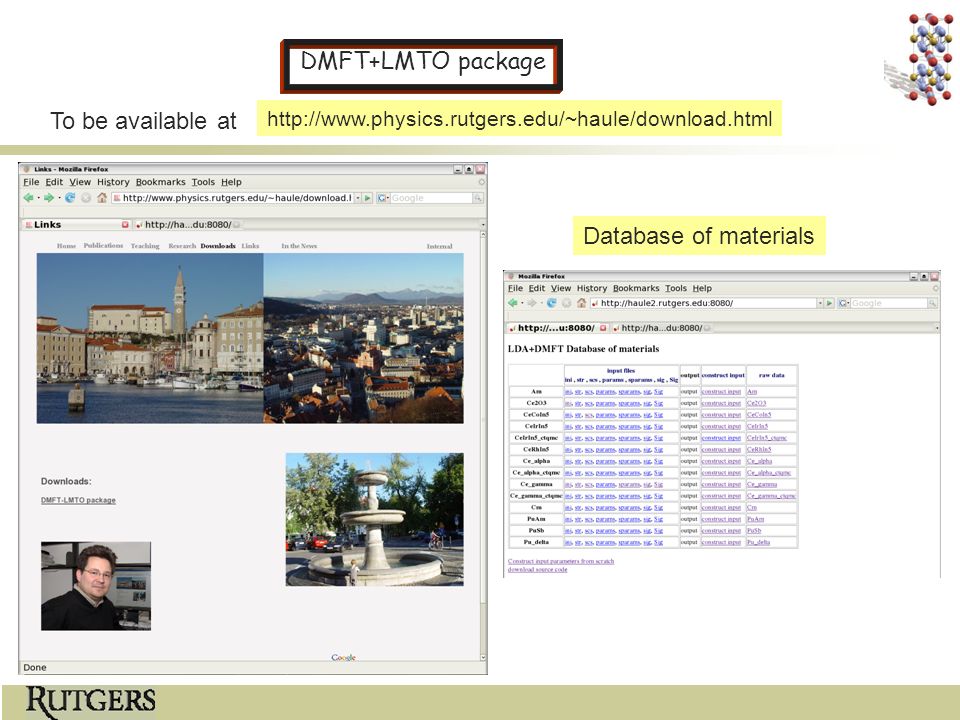
Task: Reload the page in the Links Firefox window
Action: coord(70,198)
